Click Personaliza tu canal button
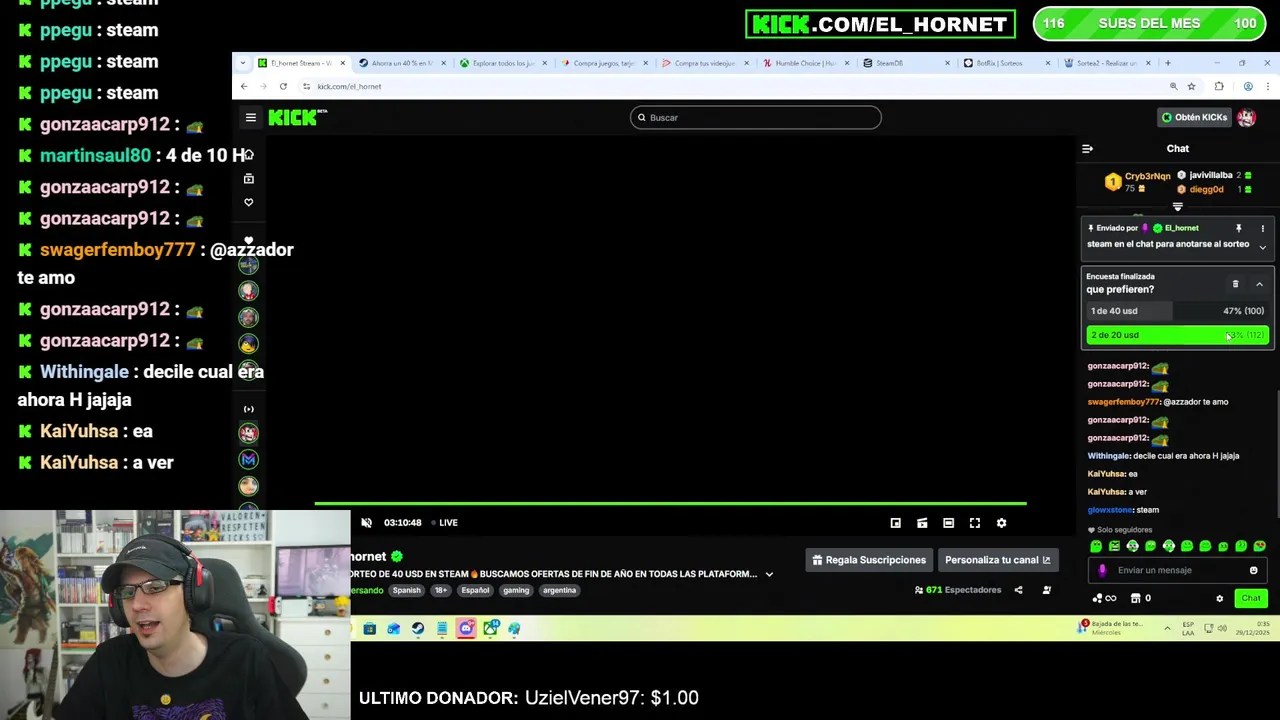 tap(998, 560)
